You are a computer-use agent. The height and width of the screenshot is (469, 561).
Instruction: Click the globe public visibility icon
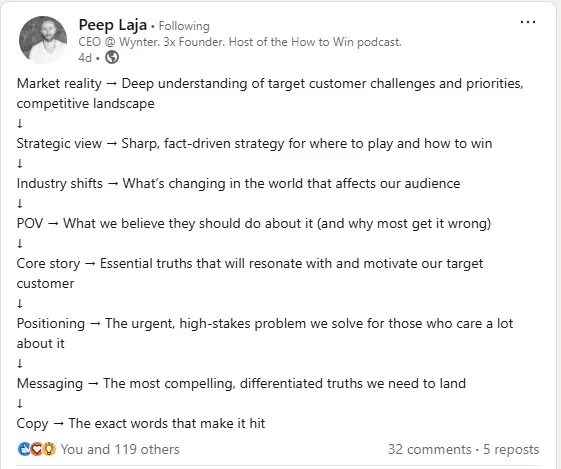112,57
